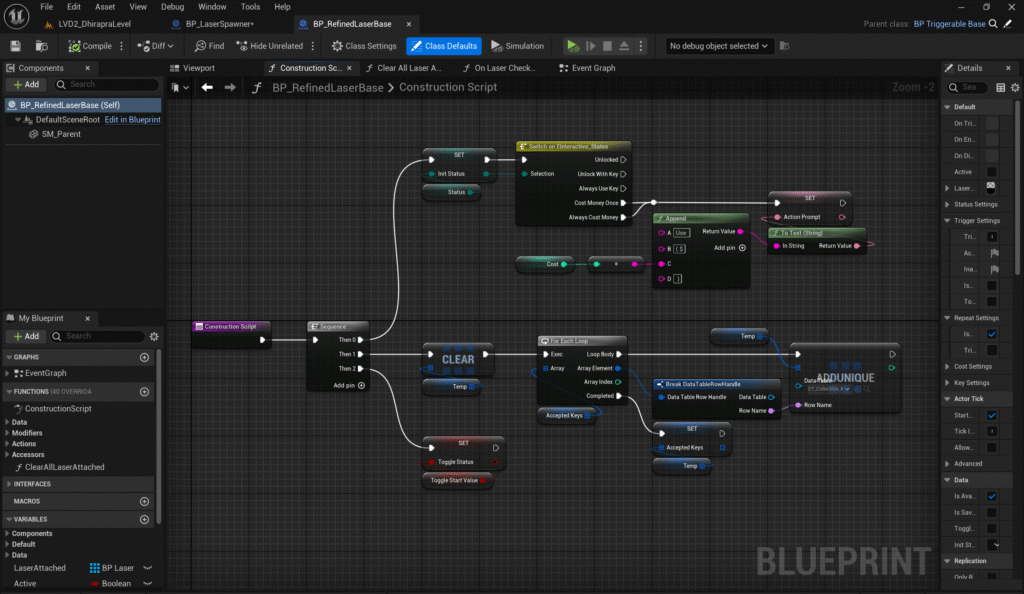
Task: Add a new variable with the plus icon
Action: [x=144, y=520]
